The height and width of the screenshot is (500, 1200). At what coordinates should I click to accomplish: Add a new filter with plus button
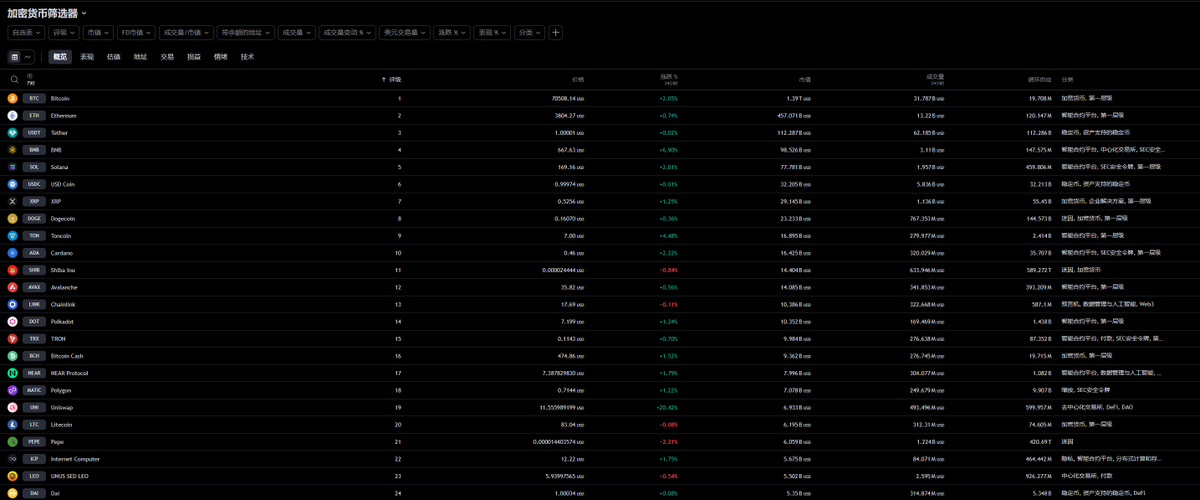point(556,33)
